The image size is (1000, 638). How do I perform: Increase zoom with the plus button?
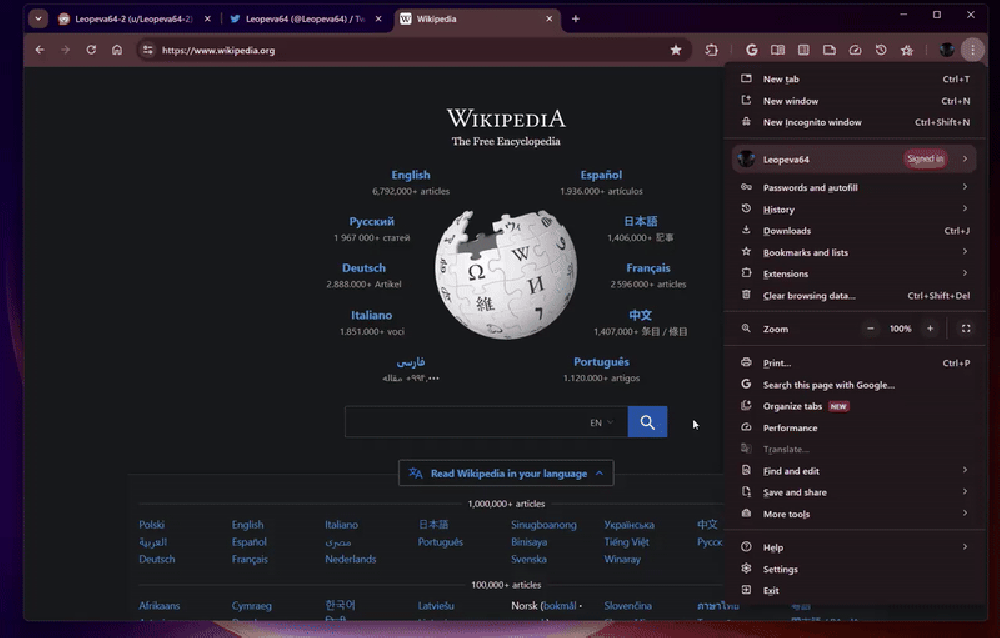click(930, 328)
